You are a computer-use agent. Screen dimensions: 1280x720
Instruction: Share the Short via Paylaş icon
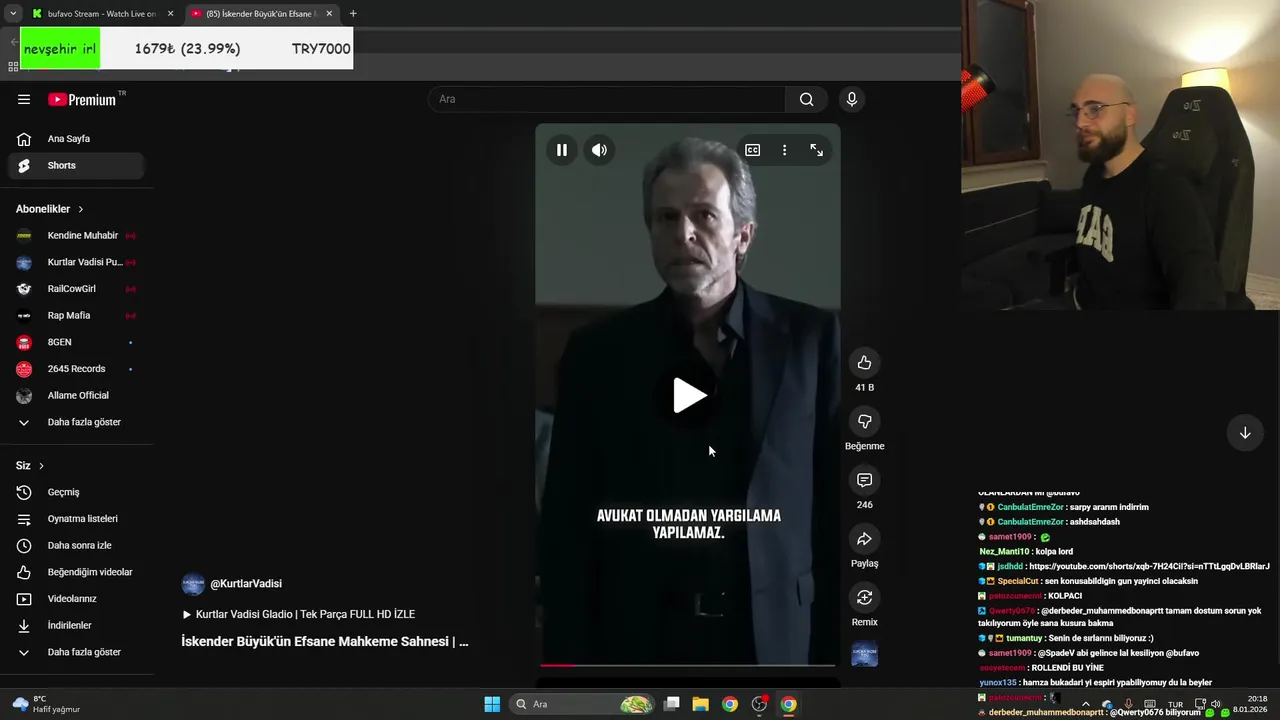coord(864,539)
